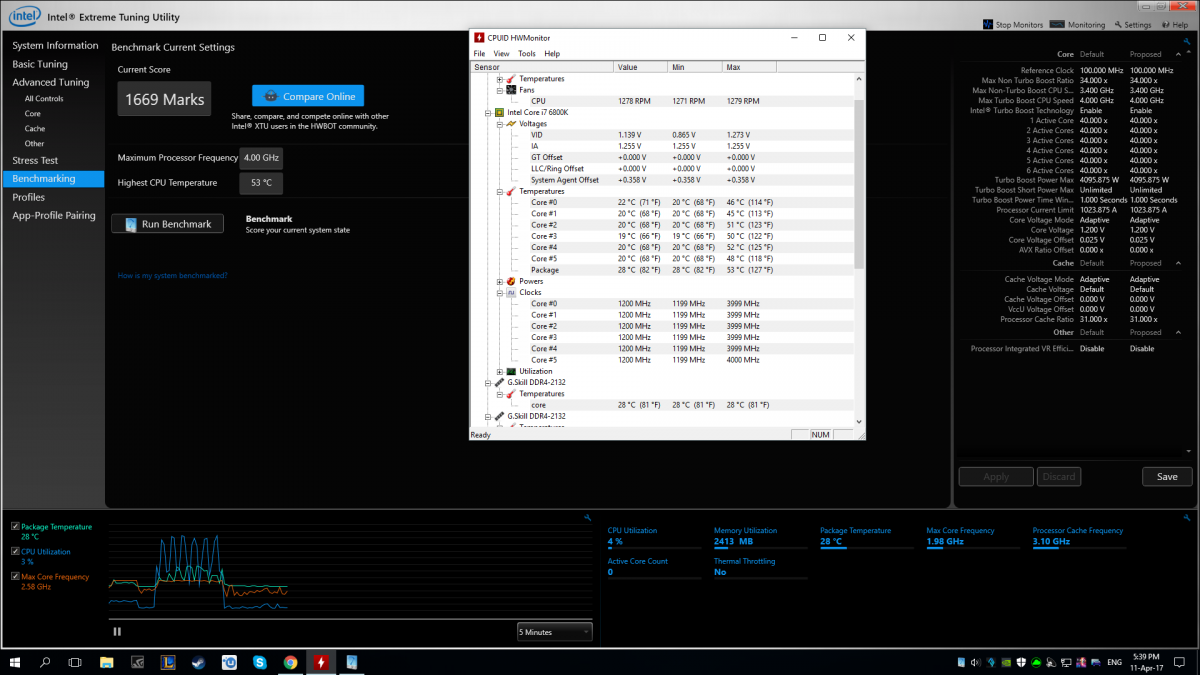Image resolution: width=1200 pixels, height=675 pixels.
Task: Open Profiles in XTU sidebar
Action: pos(29,197)
